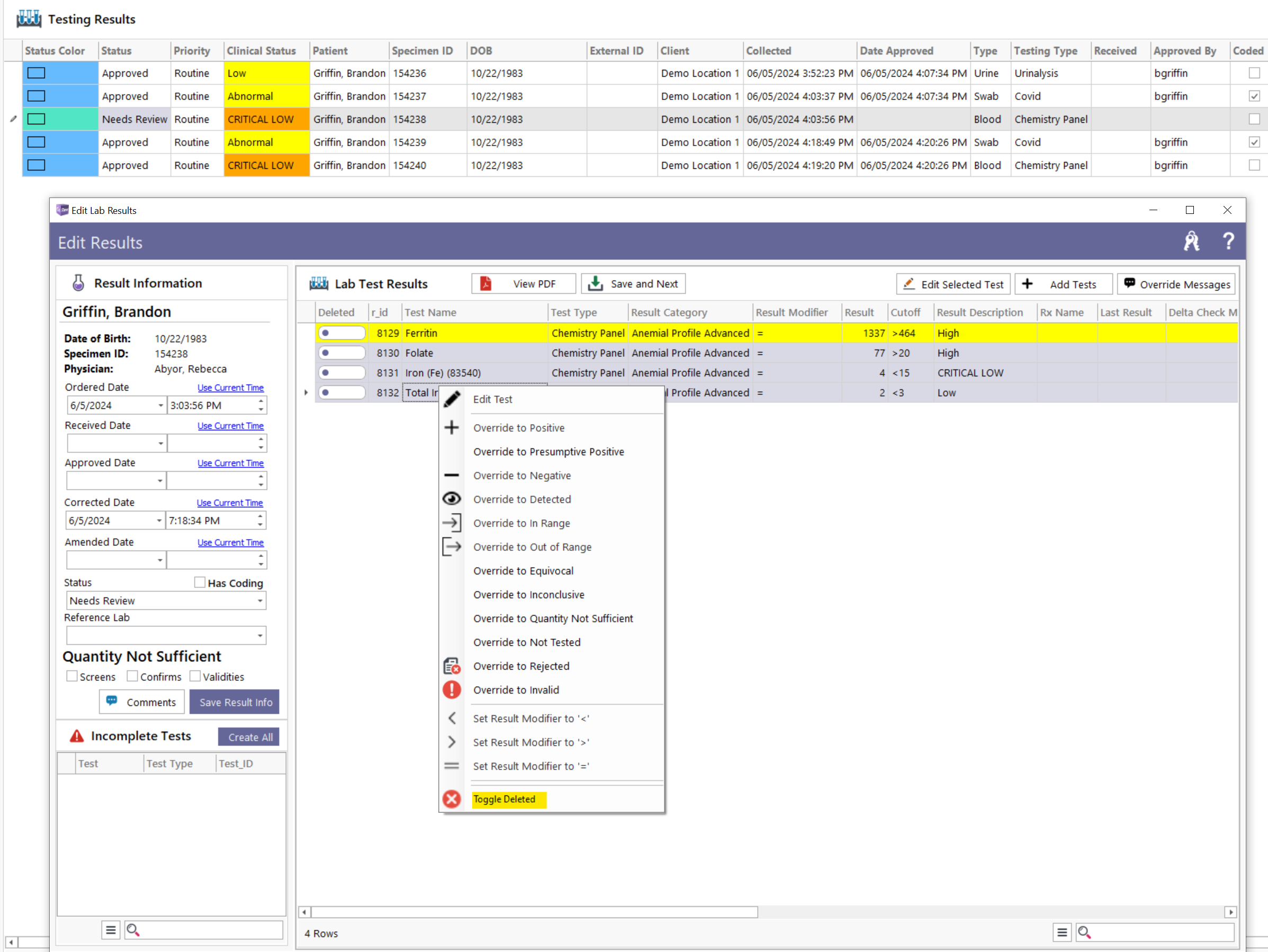The width and height of the screenshot is (1268, 952).
Task: Click the Ordered Date time stepper
Action: pos(261,405)
